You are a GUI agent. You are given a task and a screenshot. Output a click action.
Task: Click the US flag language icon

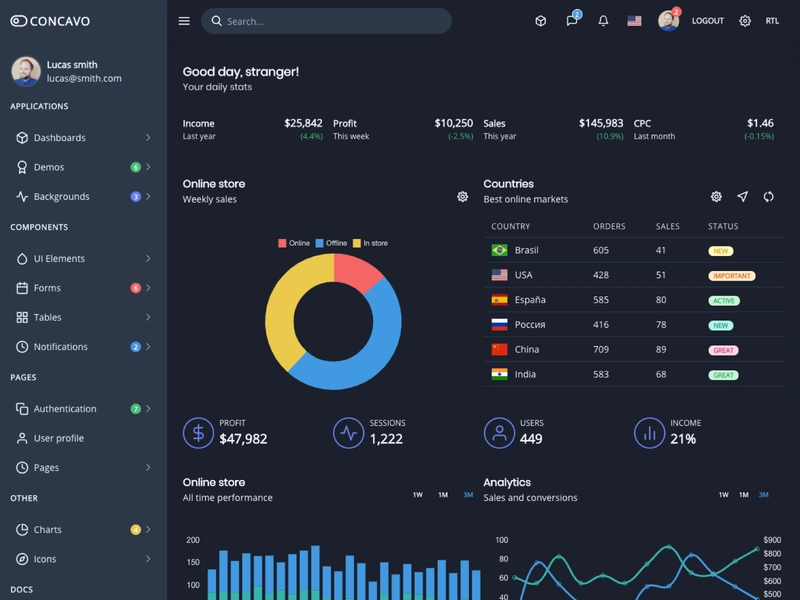634,21
